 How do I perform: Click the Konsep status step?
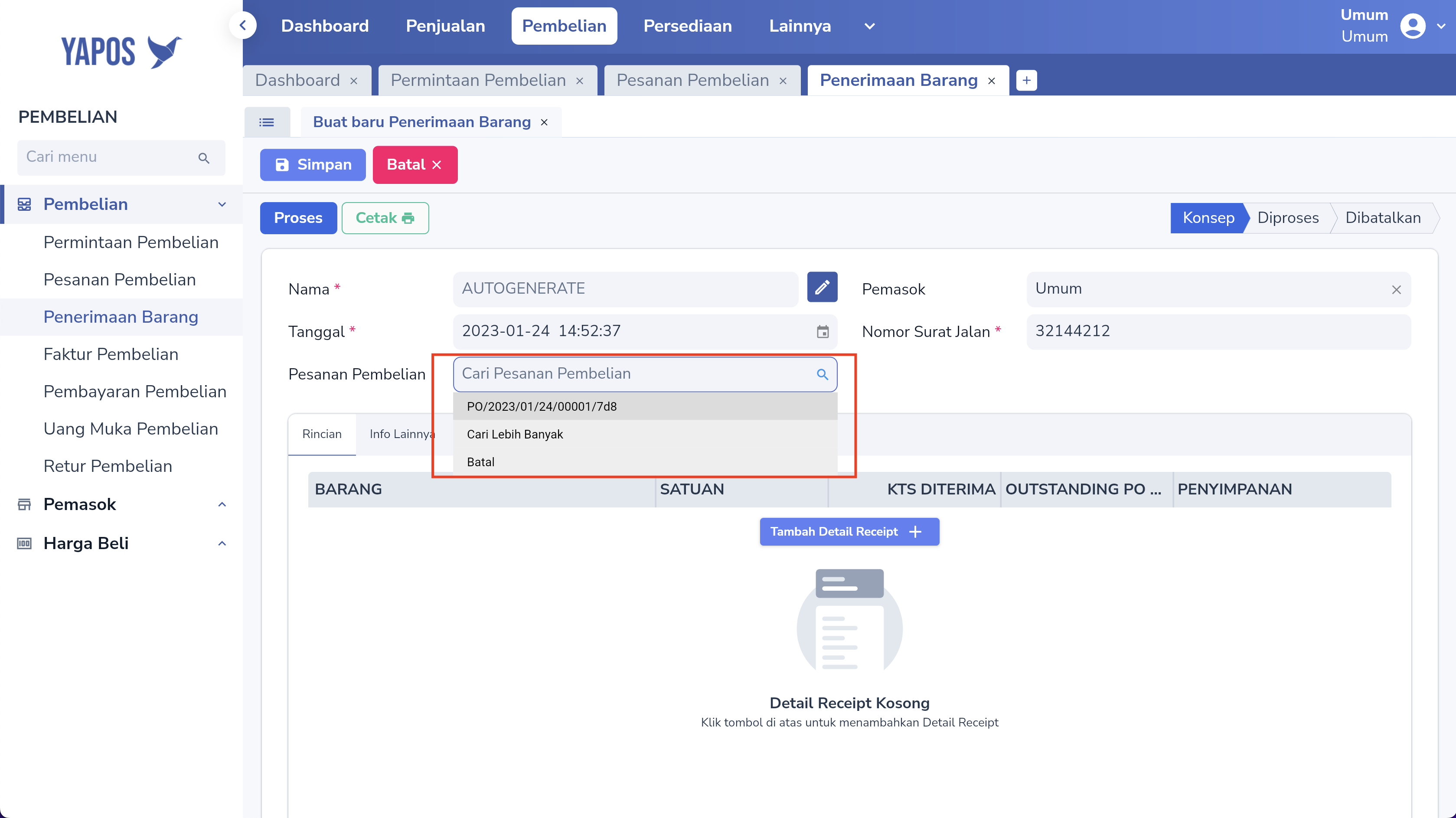1208,218
